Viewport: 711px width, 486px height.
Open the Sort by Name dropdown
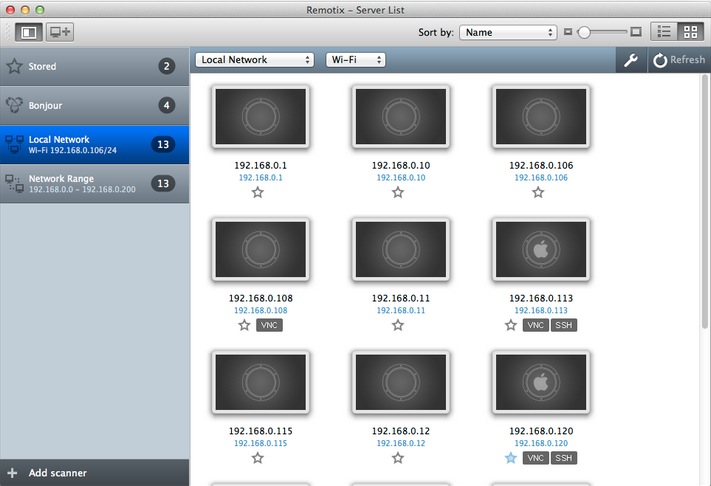(x=508, y=32)
